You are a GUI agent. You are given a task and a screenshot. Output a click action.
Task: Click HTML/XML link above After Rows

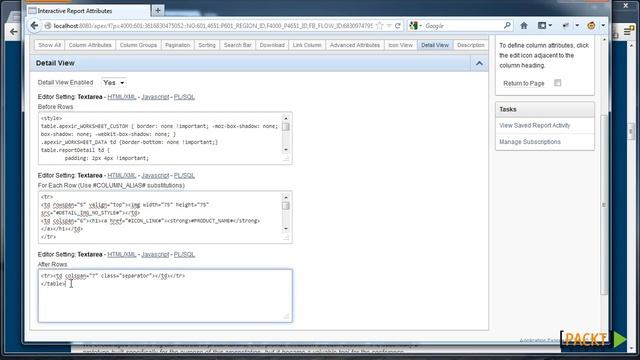click(x=122, y=254)
